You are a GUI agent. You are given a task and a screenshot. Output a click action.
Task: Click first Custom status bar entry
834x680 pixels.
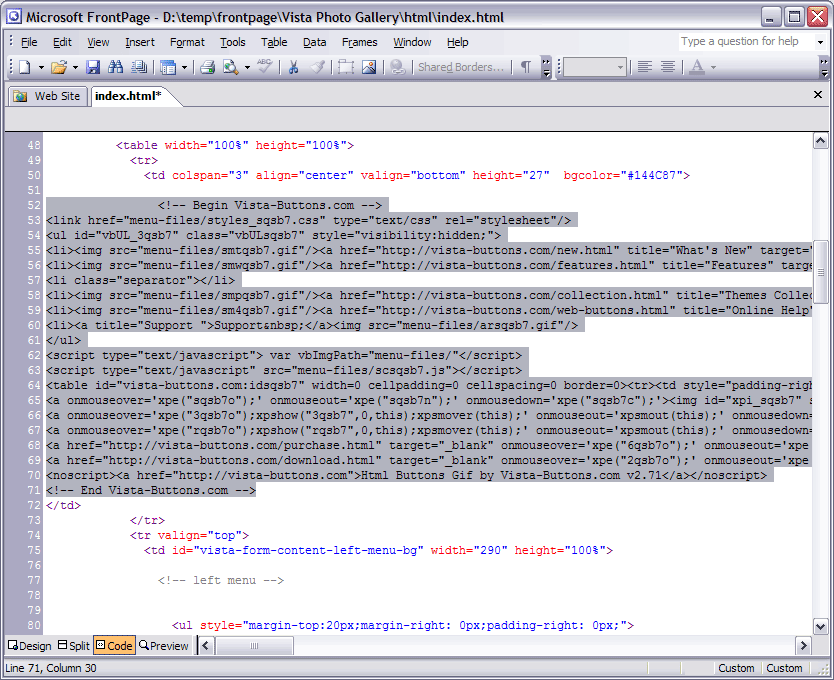(x=736, y=668)
